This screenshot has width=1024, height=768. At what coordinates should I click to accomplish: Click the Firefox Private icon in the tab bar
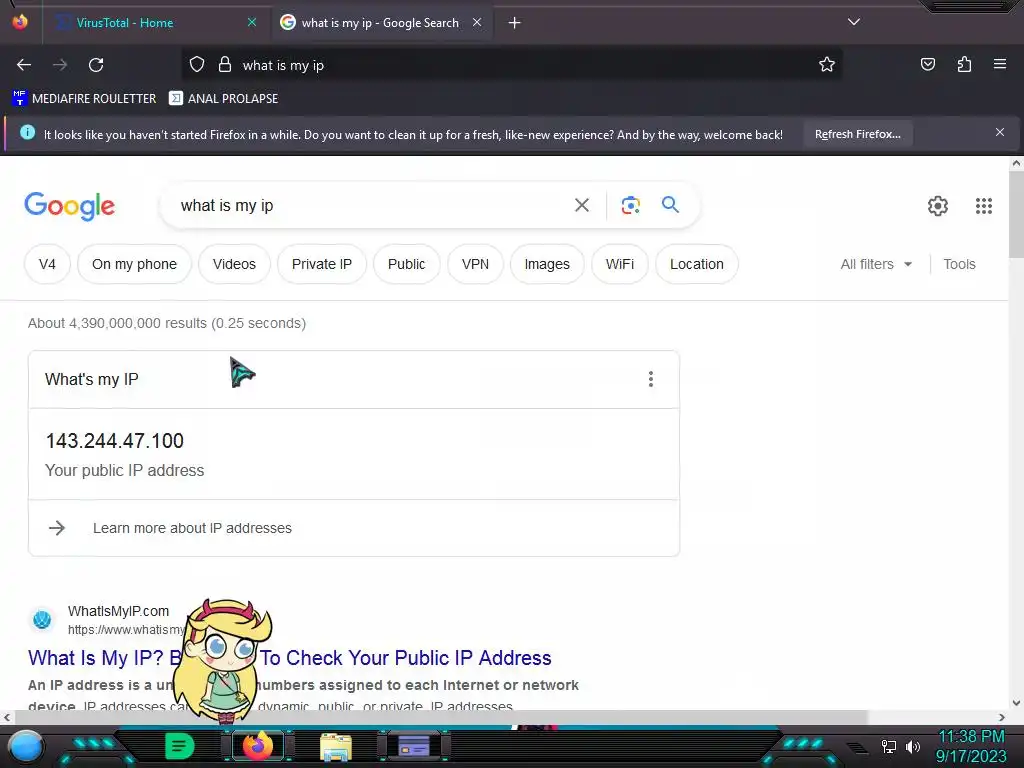[20, 22]
